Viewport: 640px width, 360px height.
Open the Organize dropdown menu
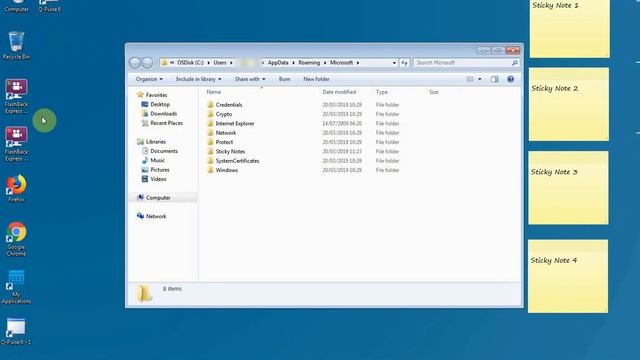pos(149,79)
